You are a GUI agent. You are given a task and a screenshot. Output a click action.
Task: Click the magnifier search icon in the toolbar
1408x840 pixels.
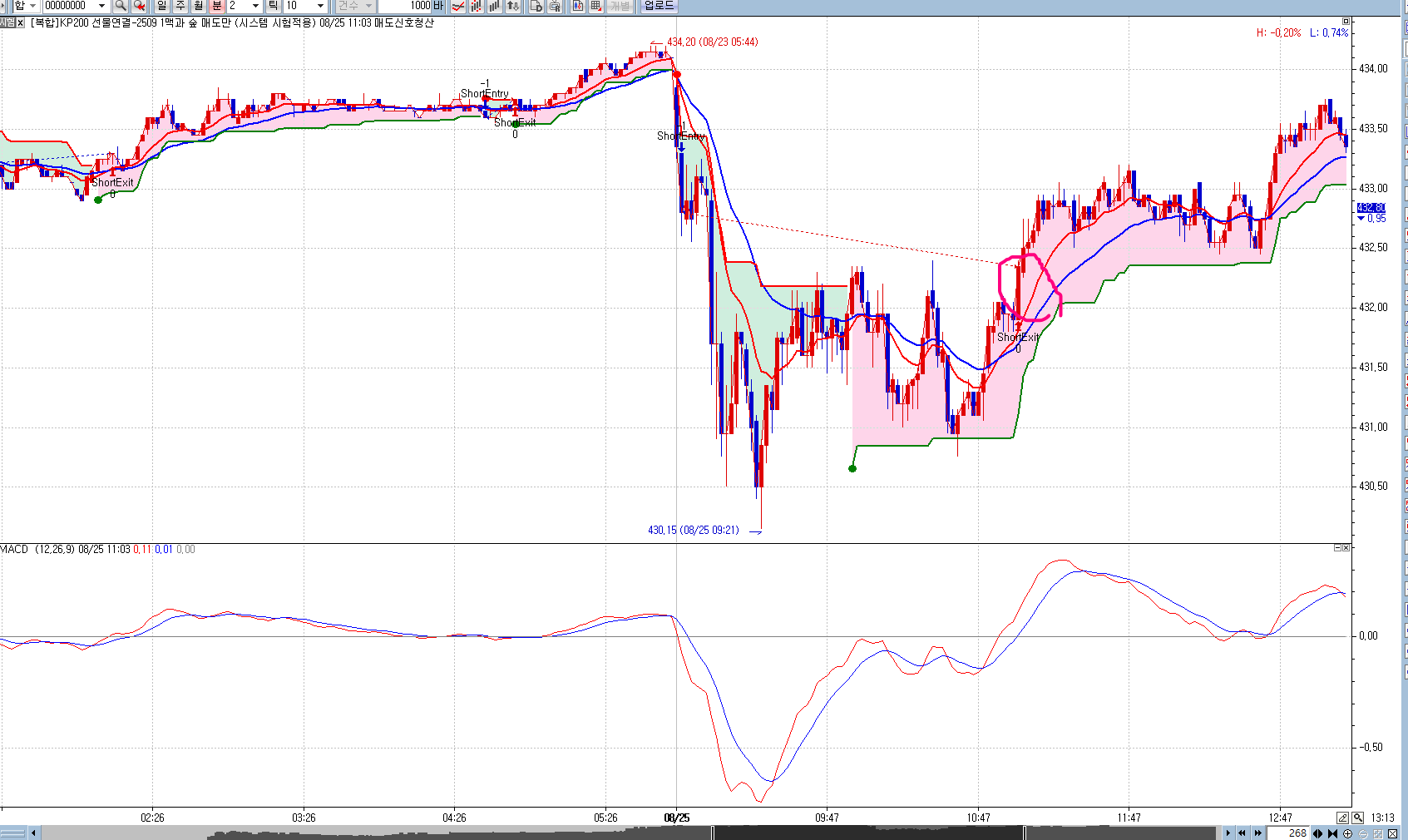tap(121, 6)
